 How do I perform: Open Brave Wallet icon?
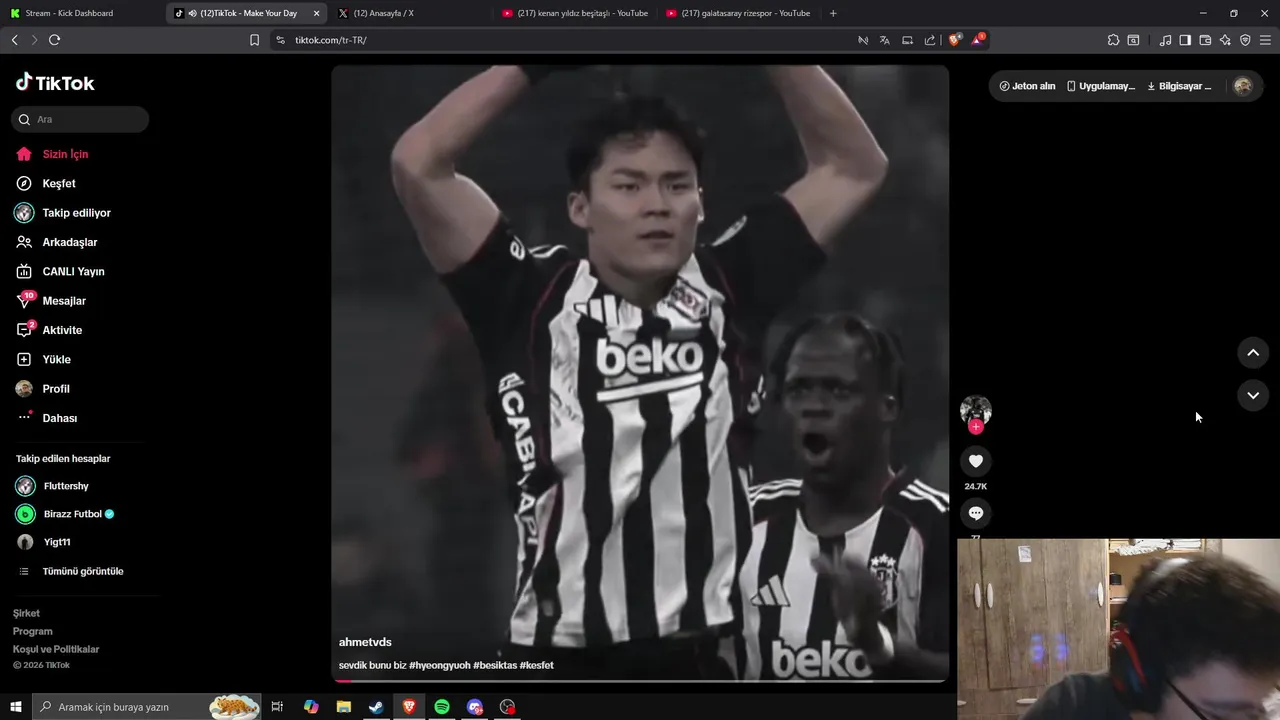click(x=1205, y=40)
